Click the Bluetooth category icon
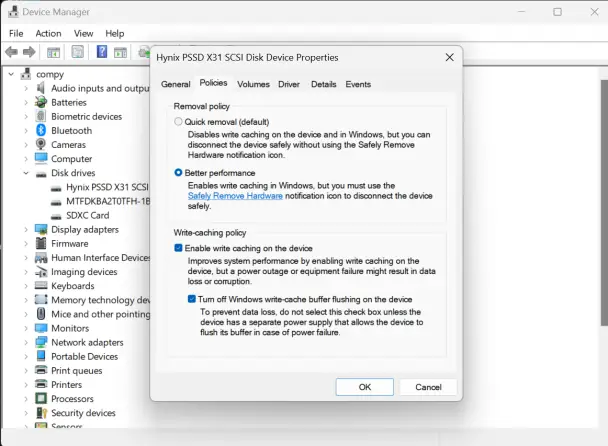Screen dimensions: 608x446 click(41, 130)
